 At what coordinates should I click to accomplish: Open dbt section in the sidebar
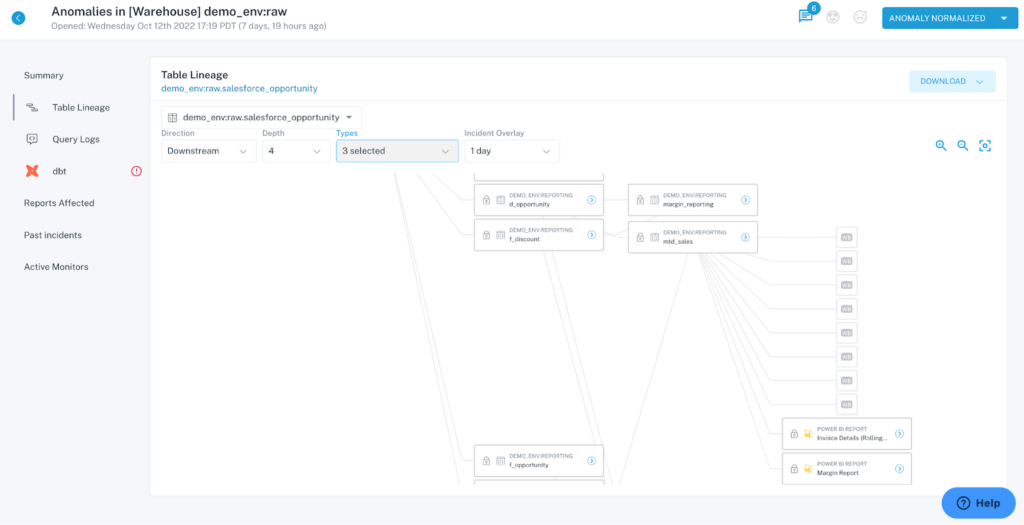coord(59,171)
